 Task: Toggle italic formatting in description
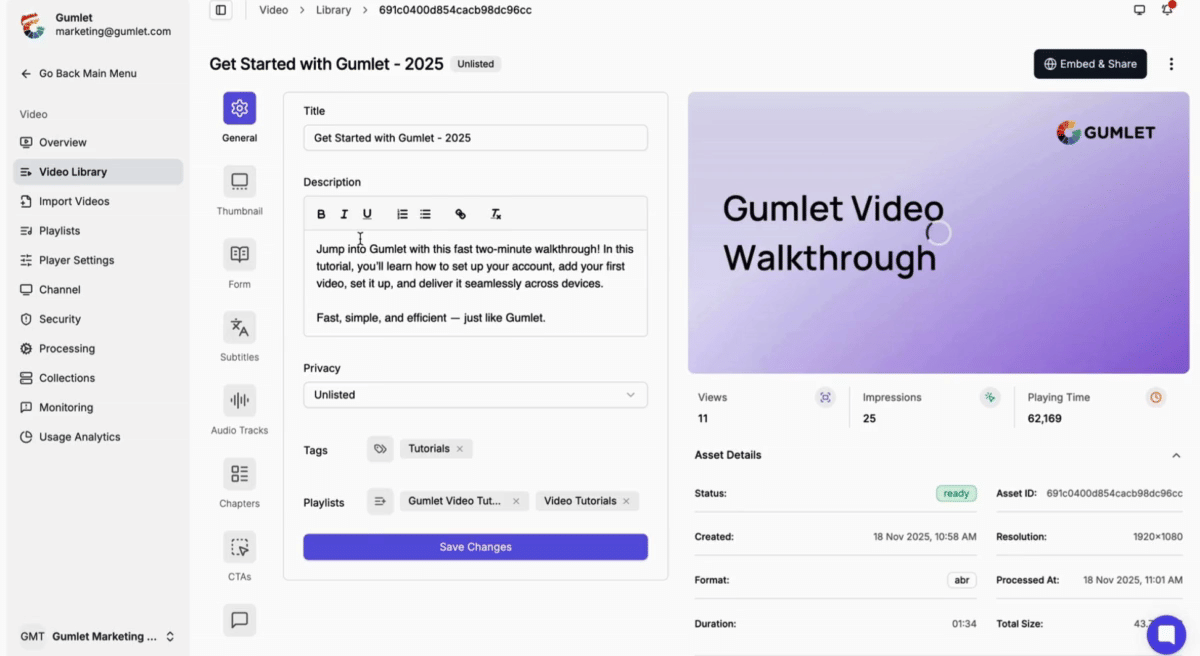click(344, 214)
